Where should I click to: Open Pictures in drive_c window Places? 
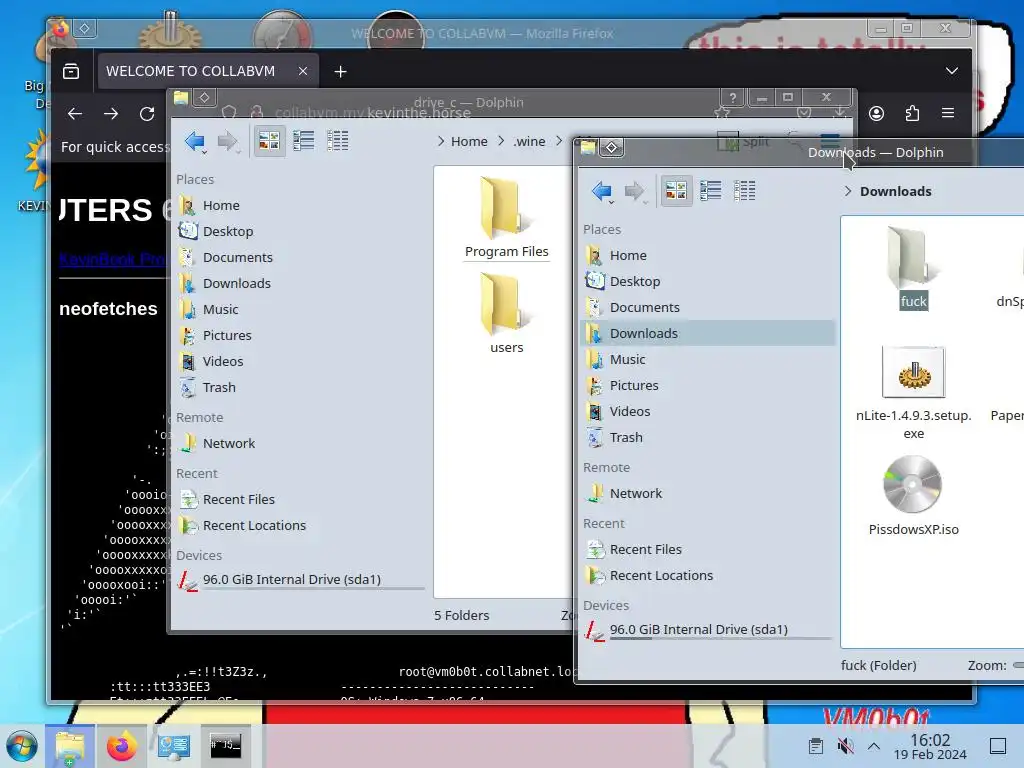pos(300,336)
